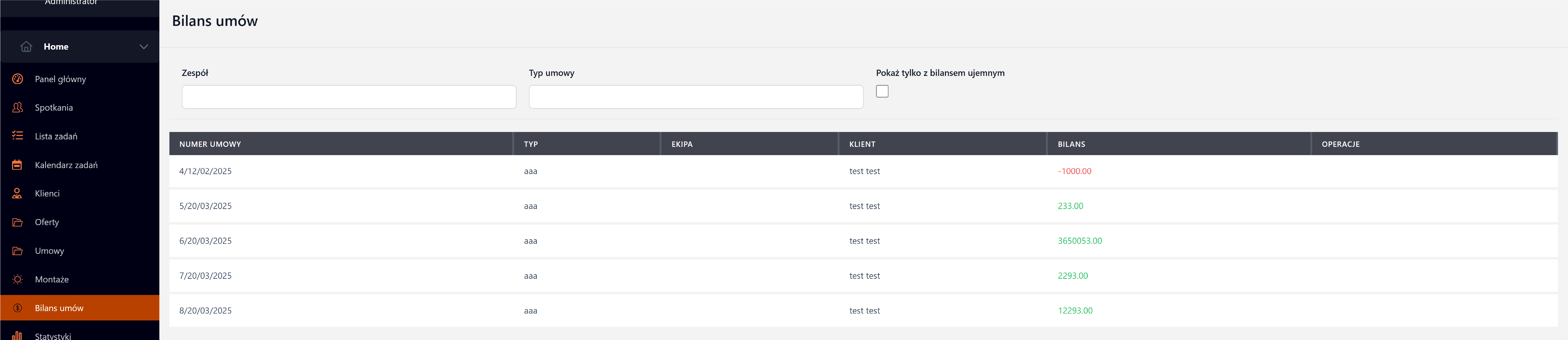Viewport: 1568px width, 340px height.
Task: Click the Lista zadań checklist icon
Action: click(18, 136)
